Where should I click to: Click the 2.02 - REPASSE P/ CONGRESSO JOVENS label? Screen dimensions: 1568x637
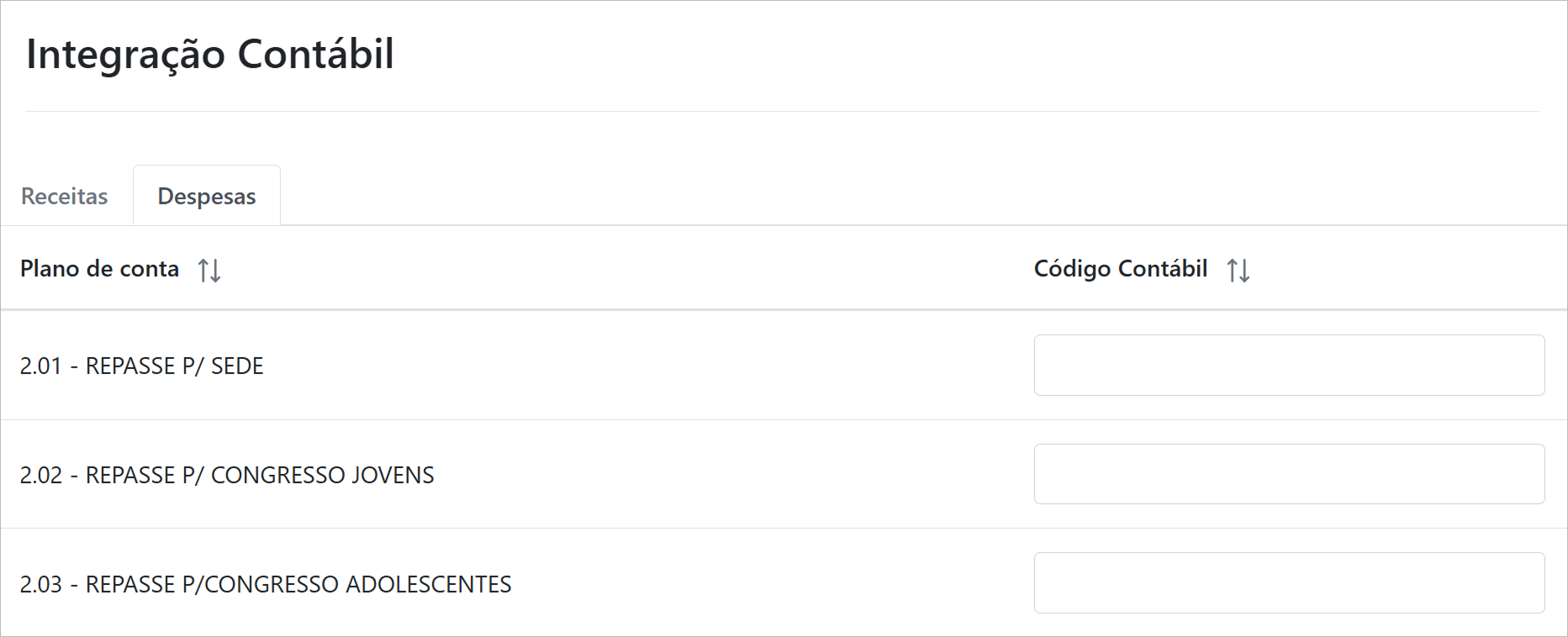(227, 476)
